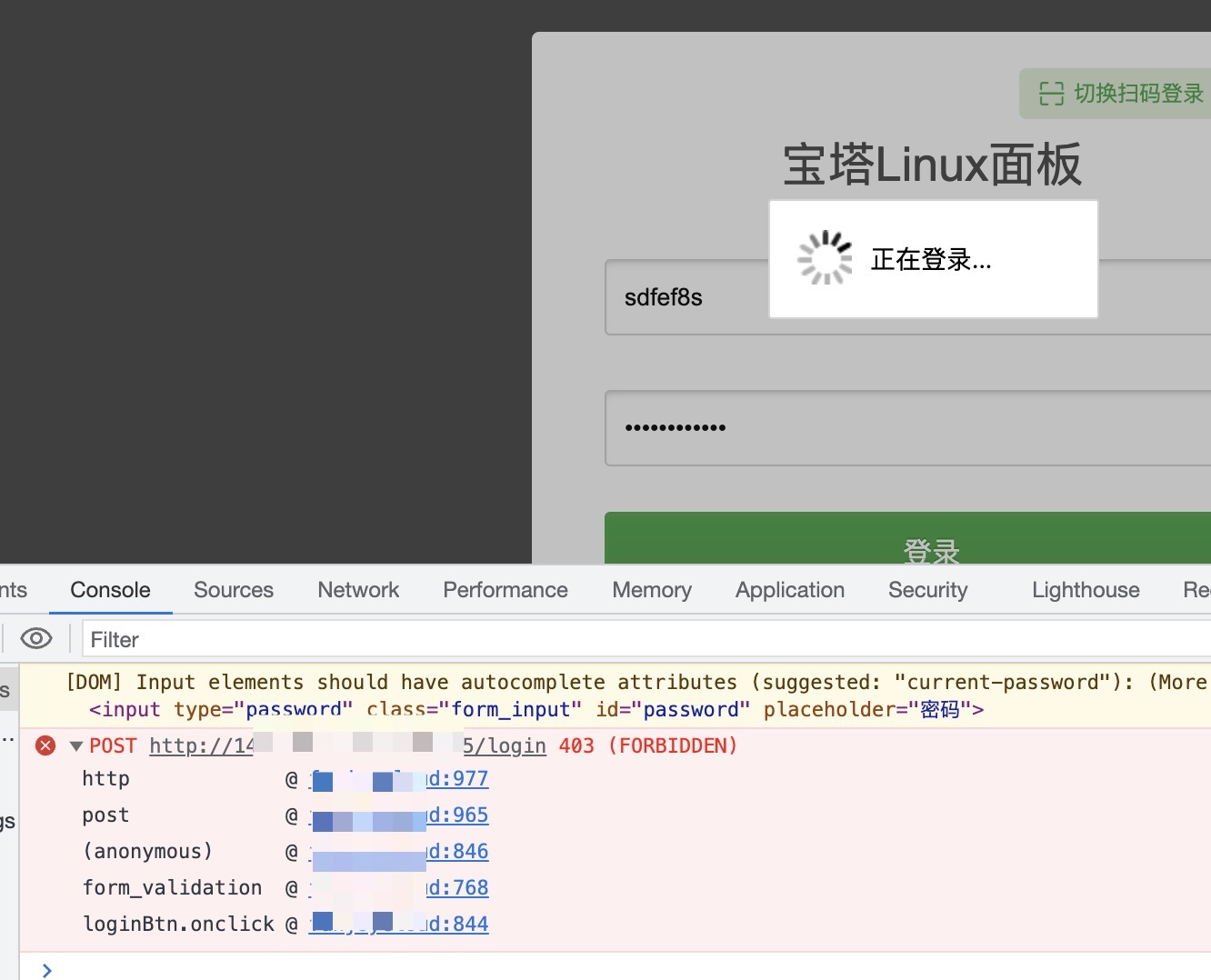Click the red error icon beside POST
The height and width of the screenshot is (980, 1211).
point(45,745)
